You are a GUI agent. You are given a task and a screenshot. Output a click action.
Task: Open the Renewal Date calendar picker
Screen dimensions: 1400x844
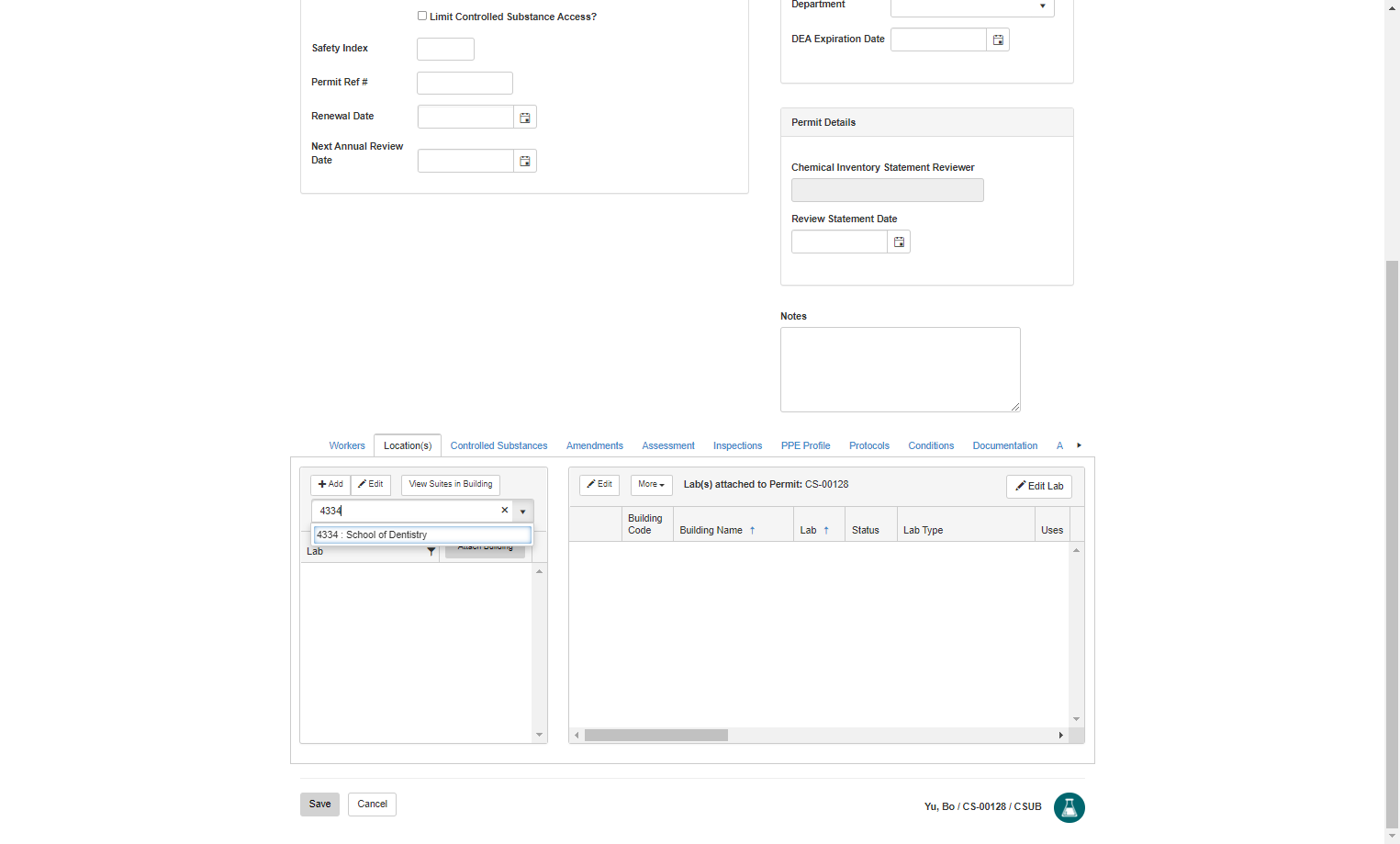pos(525,118)
